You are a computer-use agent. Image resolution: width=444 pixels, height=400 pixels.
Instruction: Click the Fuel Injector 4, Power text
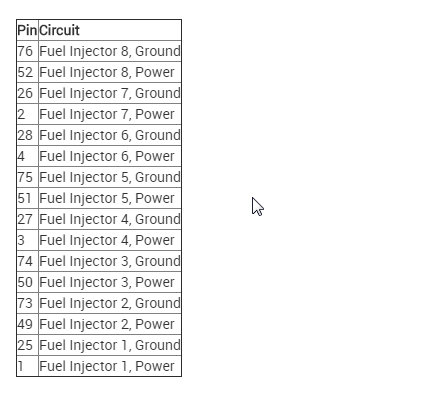[107, 240]
